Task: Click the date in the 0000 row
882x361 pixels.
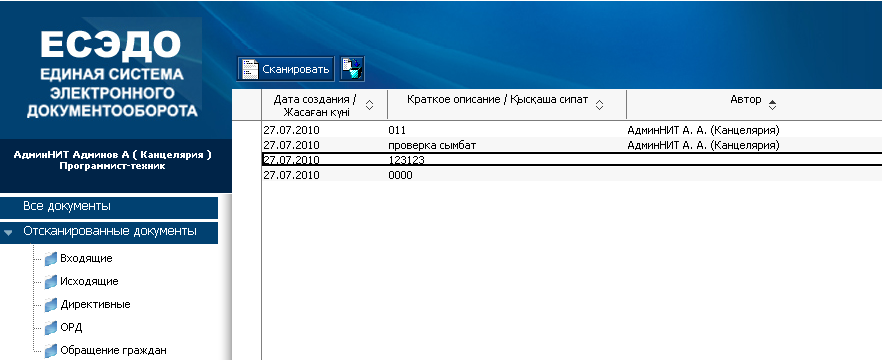Action: (291, 175)
